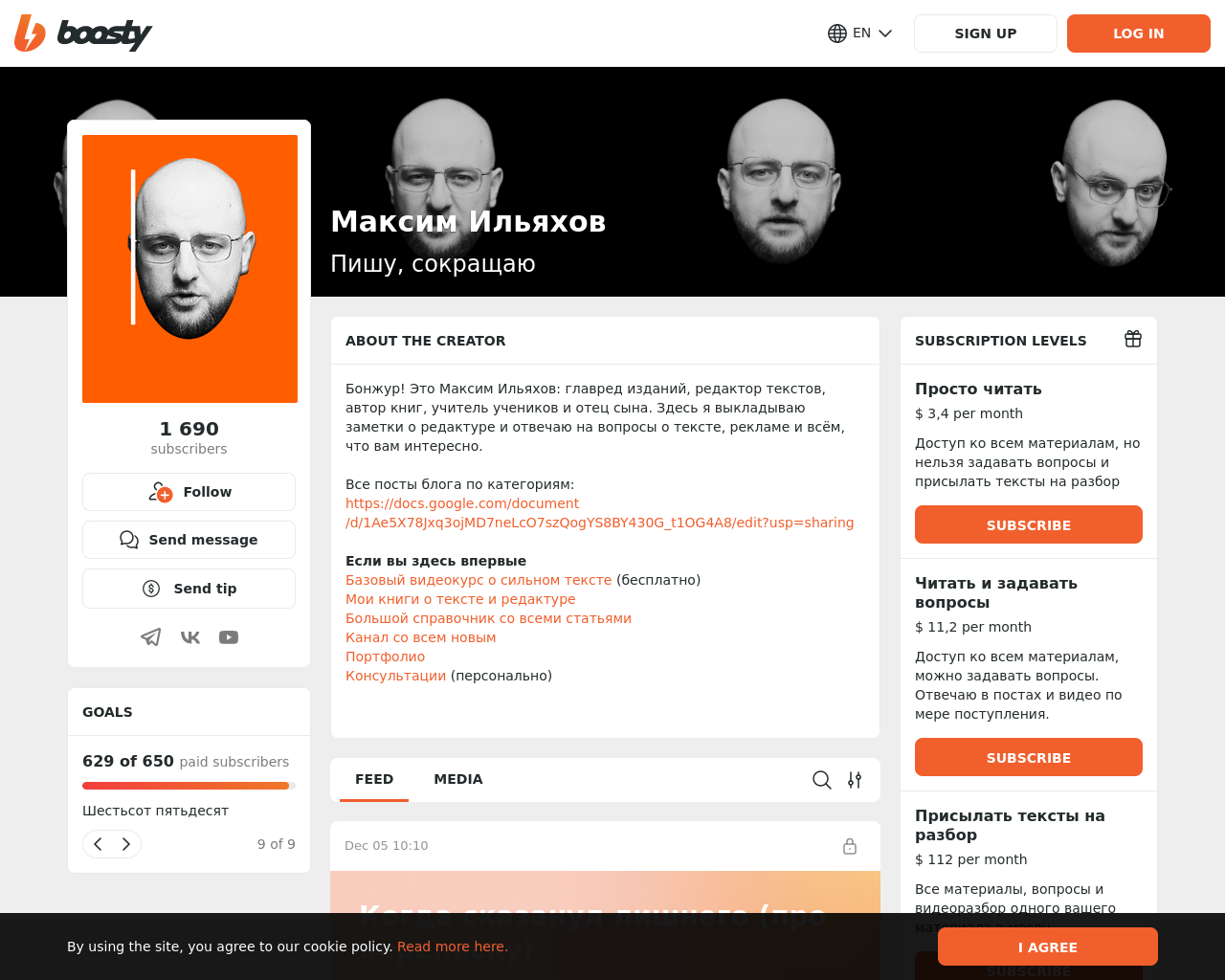This screenshot has width=1225, height=980.
Task: Select the Feed tab
Action: pyautogui.click(x=374, y=779)
